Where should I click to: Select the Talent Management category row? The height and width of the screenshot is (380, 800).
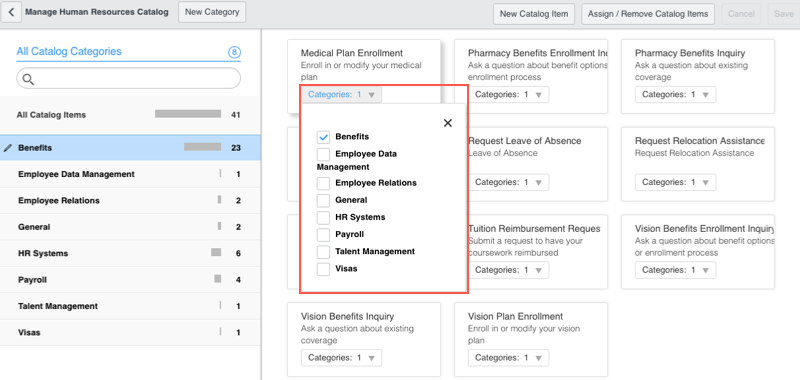[130, 306]
